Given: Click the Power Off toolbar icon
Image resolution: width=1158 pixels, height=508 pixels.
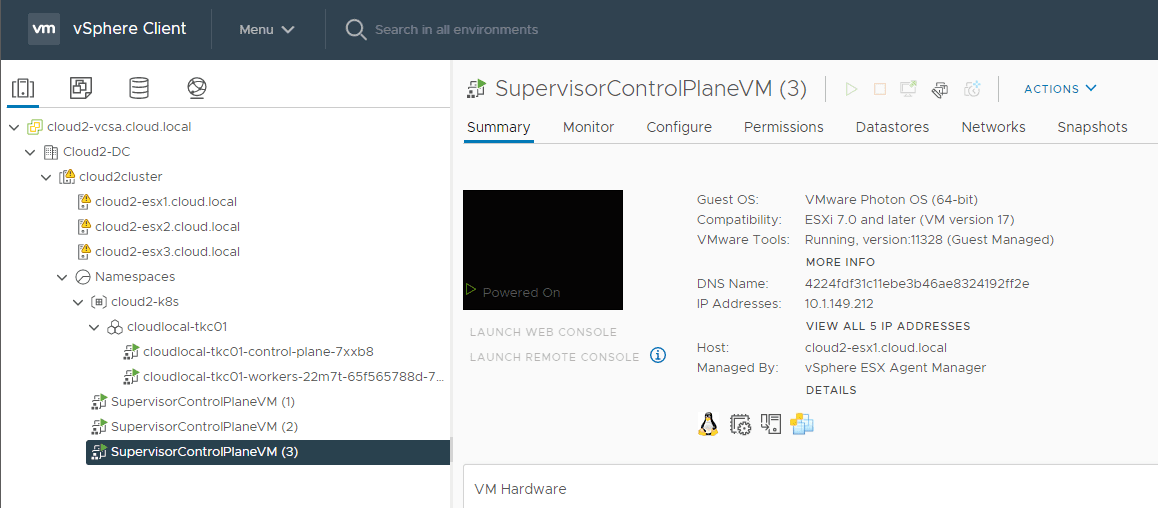Looking at the screenshot, I should [x=880, y=89].
